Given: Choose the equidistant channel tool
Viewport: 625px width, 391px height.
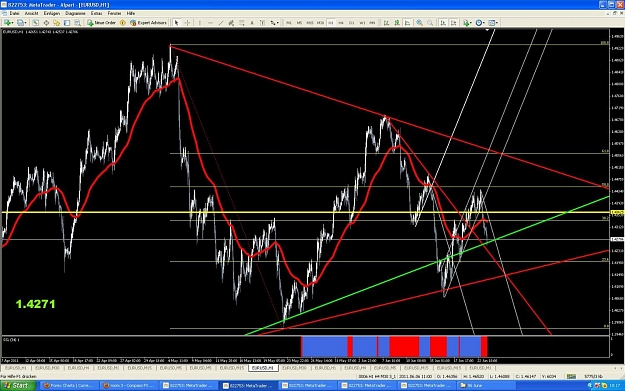Looking at the screenshot, I should [231, 23].
